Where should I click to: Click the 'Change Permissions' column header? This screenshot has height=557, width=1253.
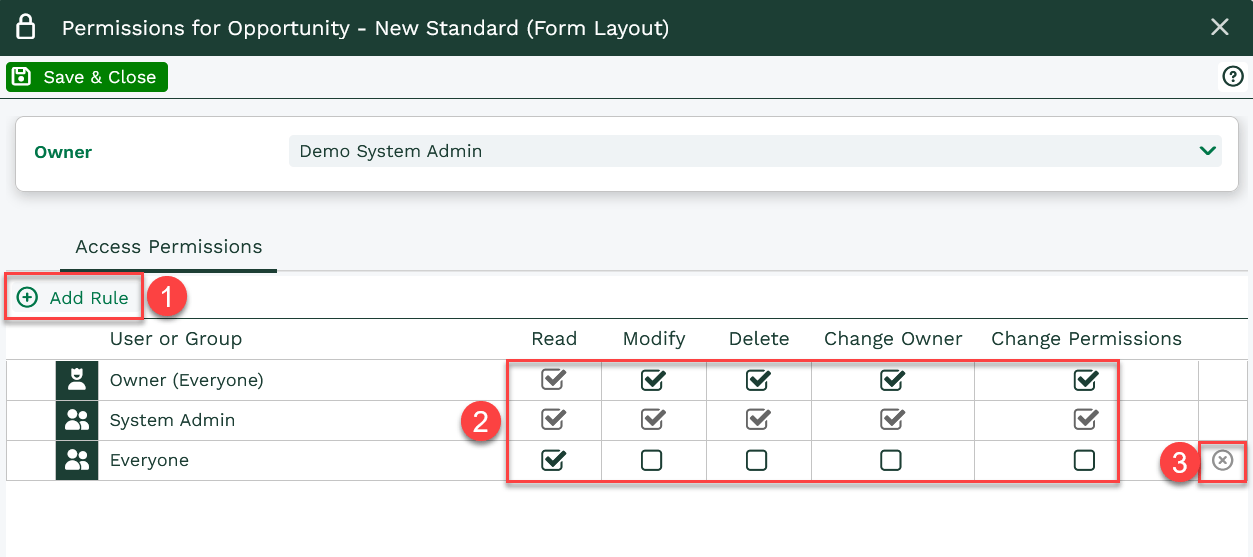point(1086,339)
